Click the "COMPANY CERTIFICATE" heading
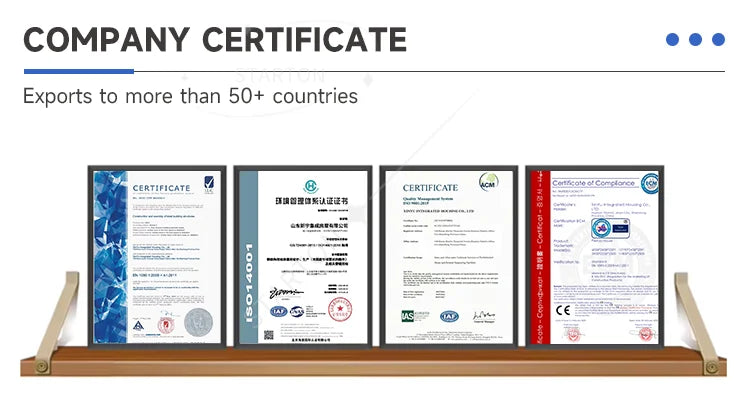The image size is (750, 393). [x=215, y=40]
